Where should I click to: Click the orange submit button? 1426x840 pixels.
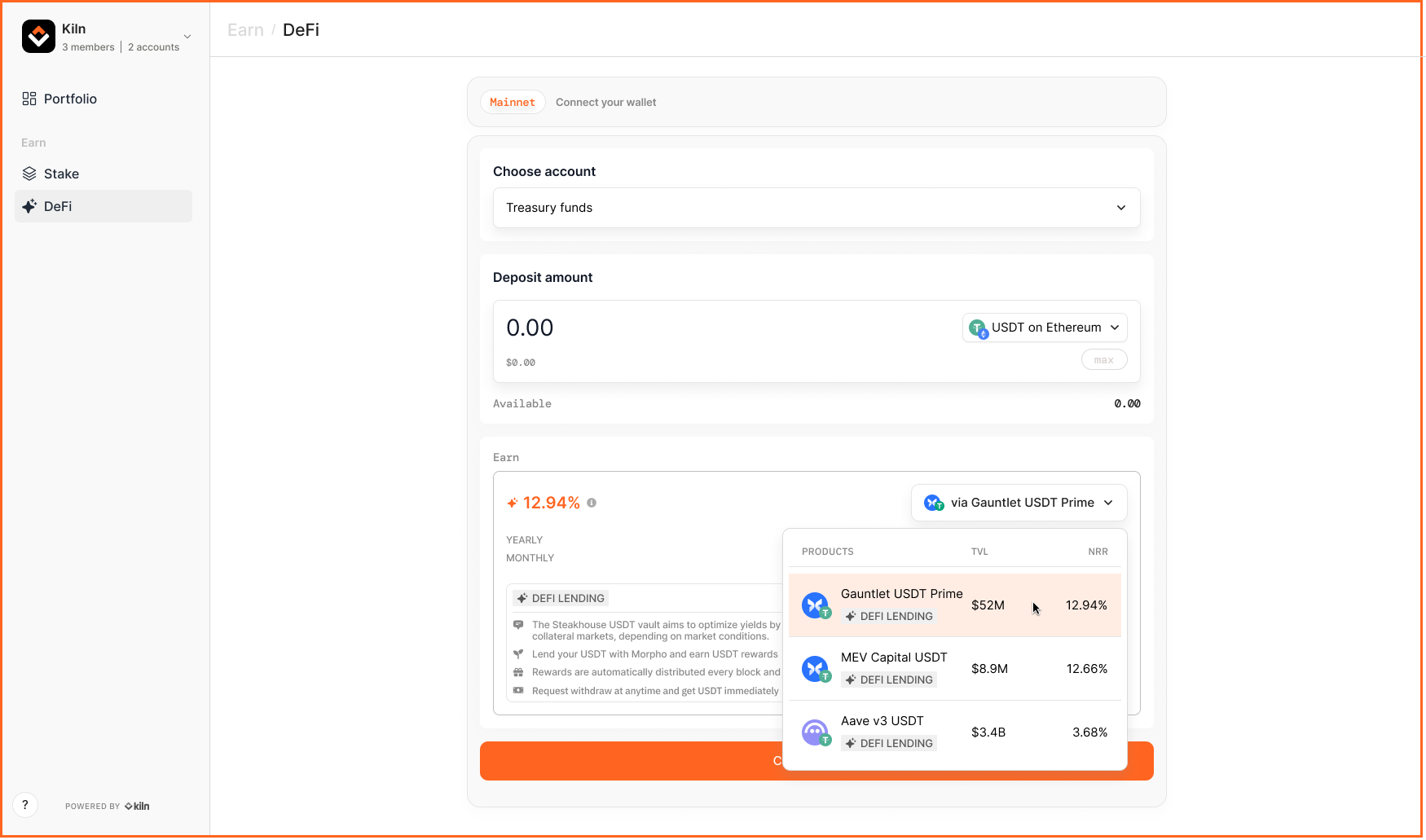[816, 761]
